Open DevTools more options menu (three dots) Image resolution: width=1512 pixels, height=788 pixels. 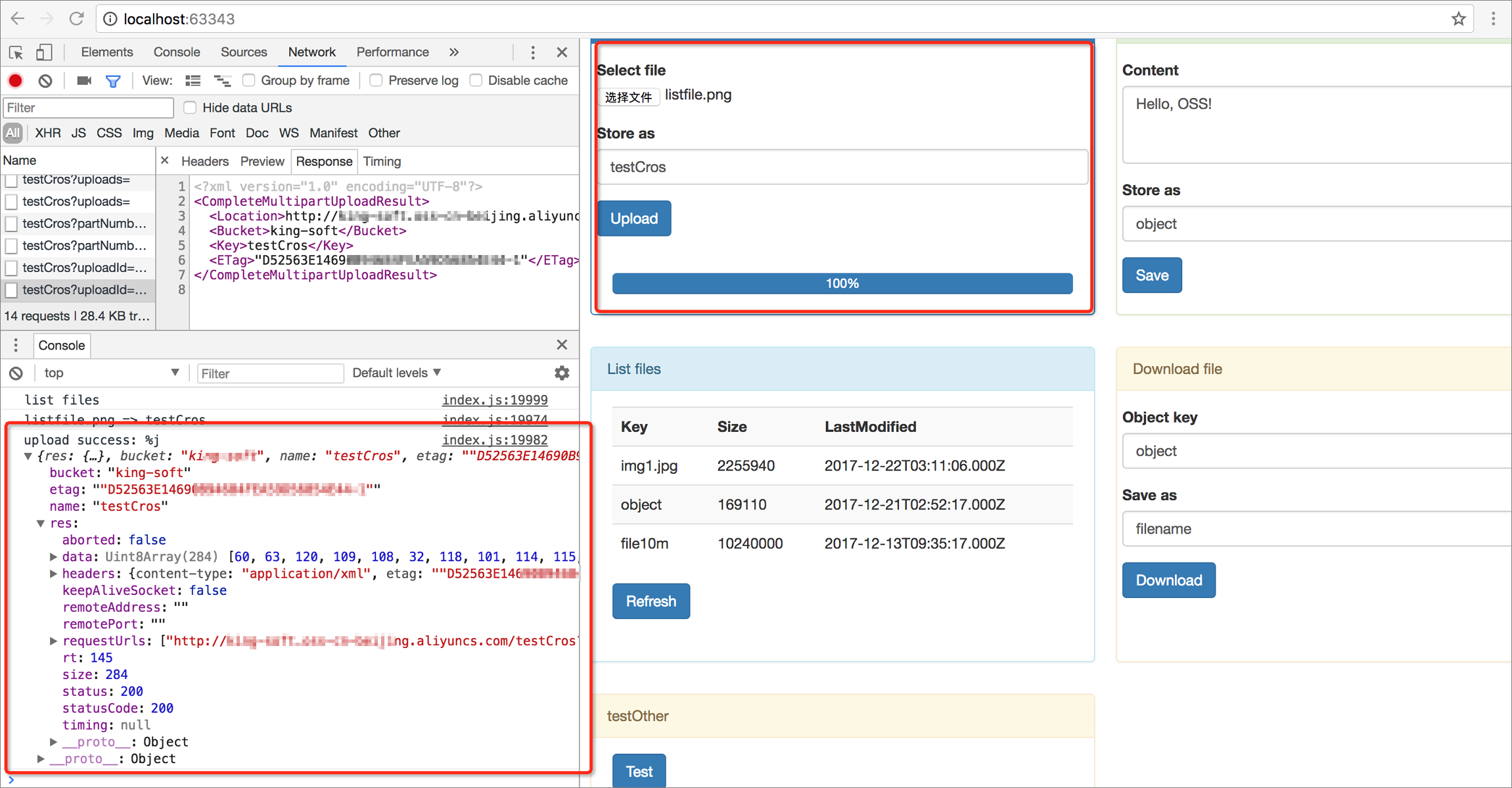point(533,52)
